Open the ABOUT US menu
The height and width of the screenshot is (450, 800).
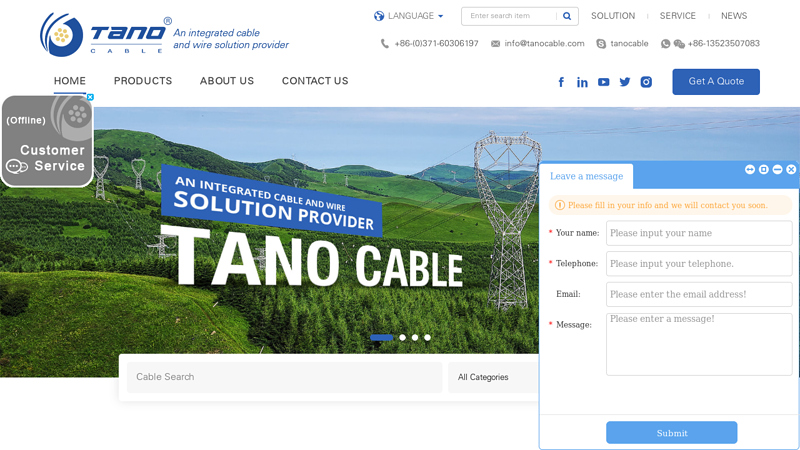(x=227, y=81)
